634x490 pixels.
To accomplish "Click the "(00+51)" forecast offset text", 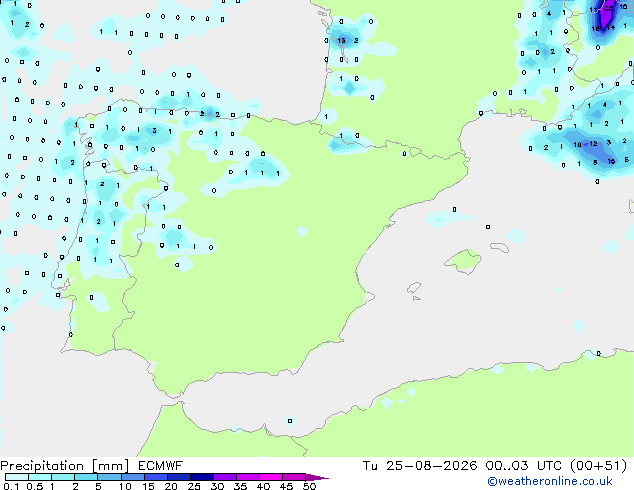I will [598, 466].
